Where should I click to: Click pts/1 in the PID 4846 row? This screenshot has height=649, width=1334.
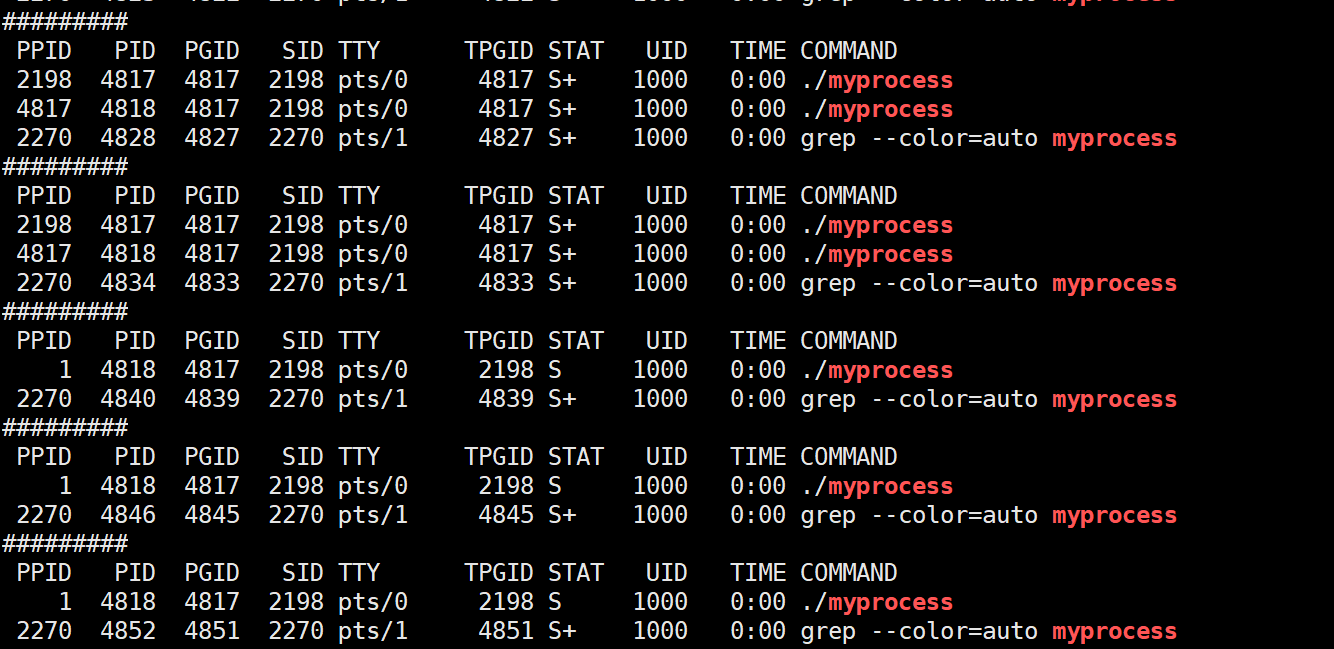tap(373, 515)
